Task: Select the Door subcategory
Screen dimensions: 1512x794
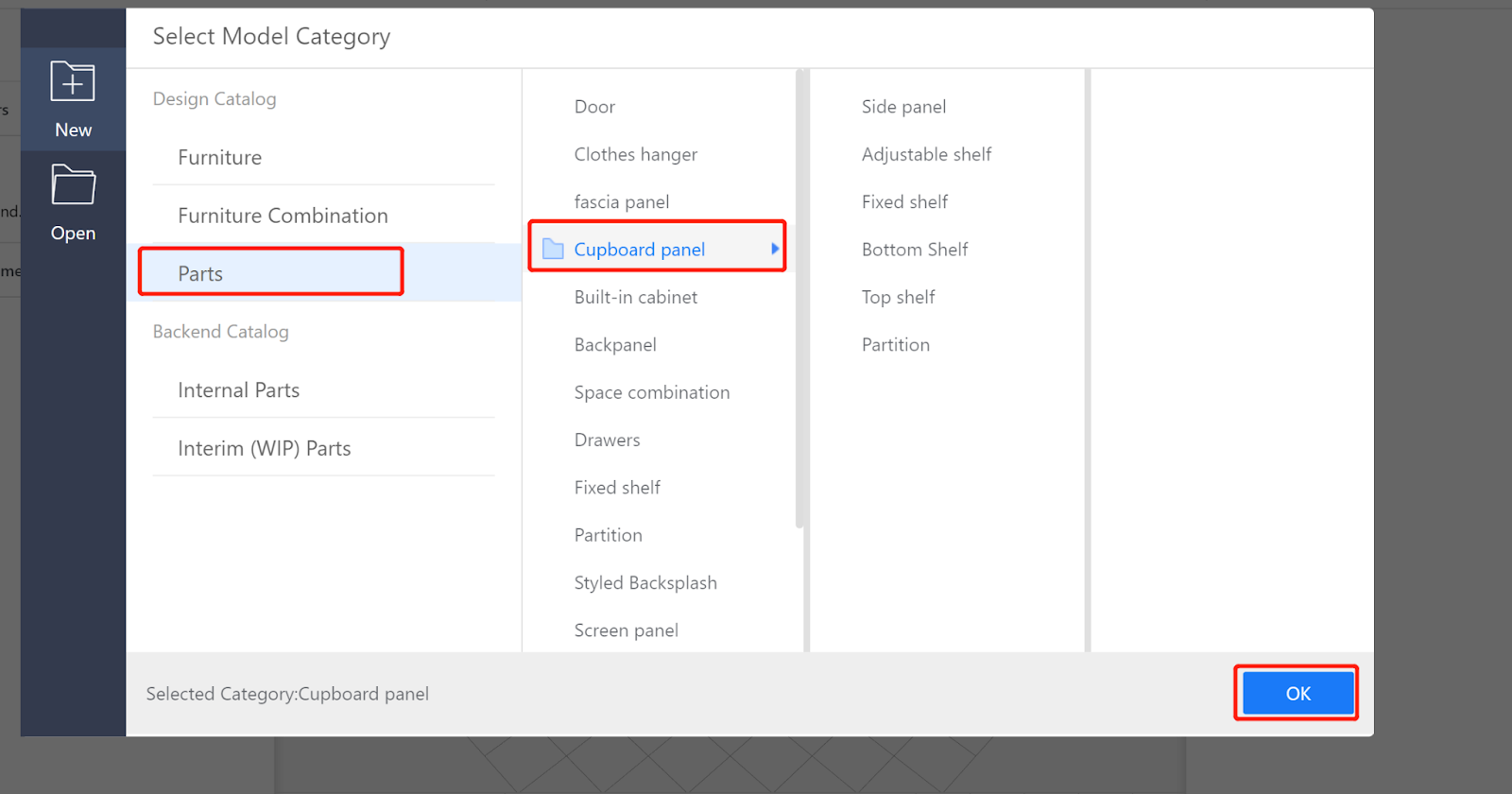Action: tap(594, 107)
